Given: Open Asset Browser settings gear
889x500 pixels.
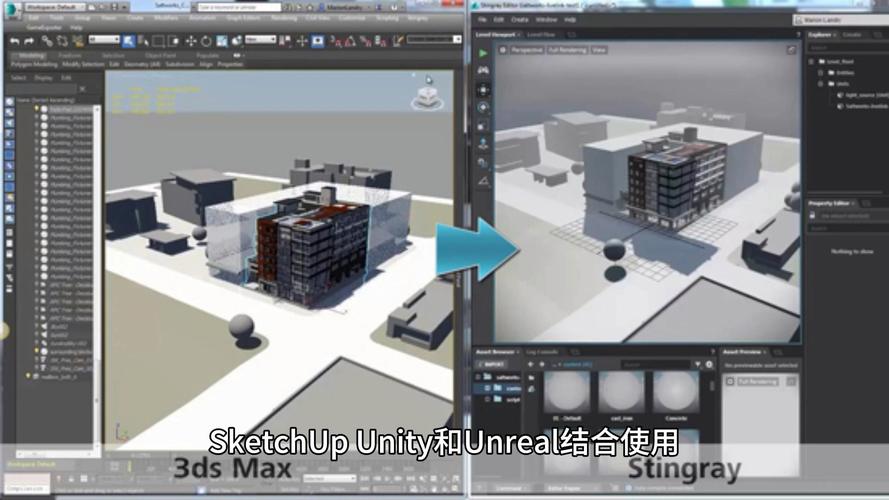Looking at the screenshot, I should [x=709, y=365].
